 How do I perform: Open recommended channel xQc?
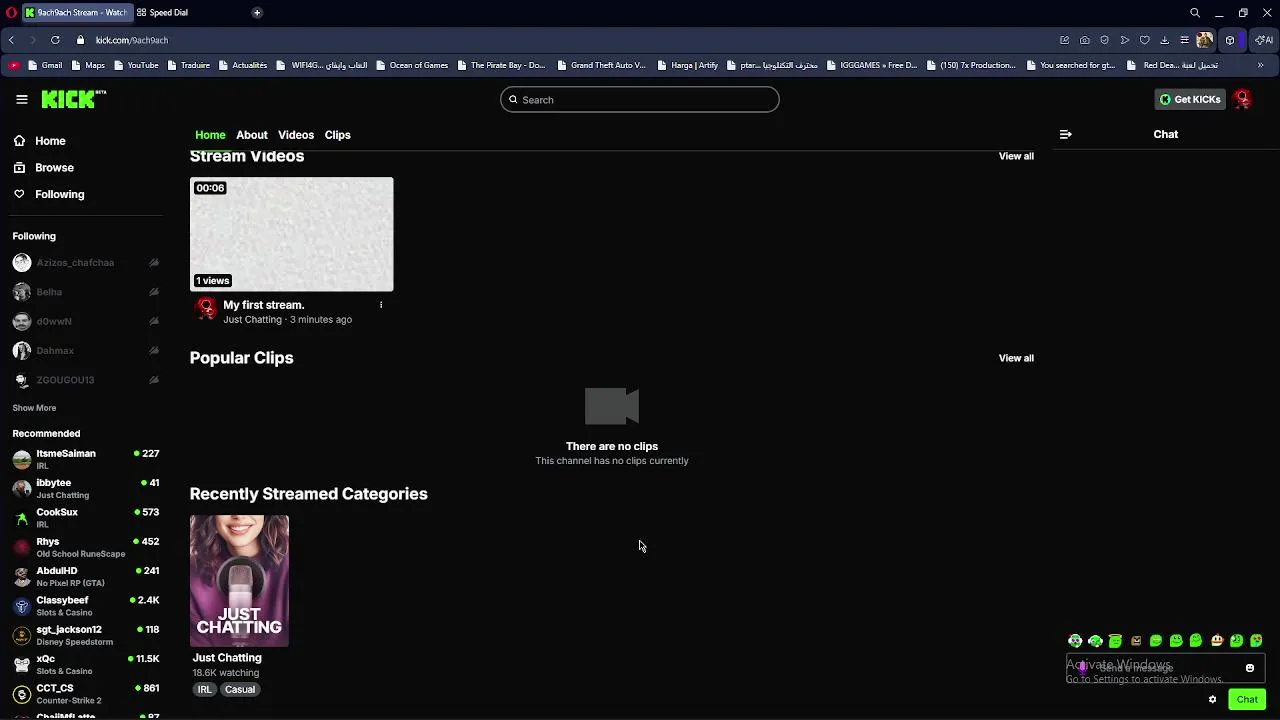pyautogui.click(x=86, y=665)
